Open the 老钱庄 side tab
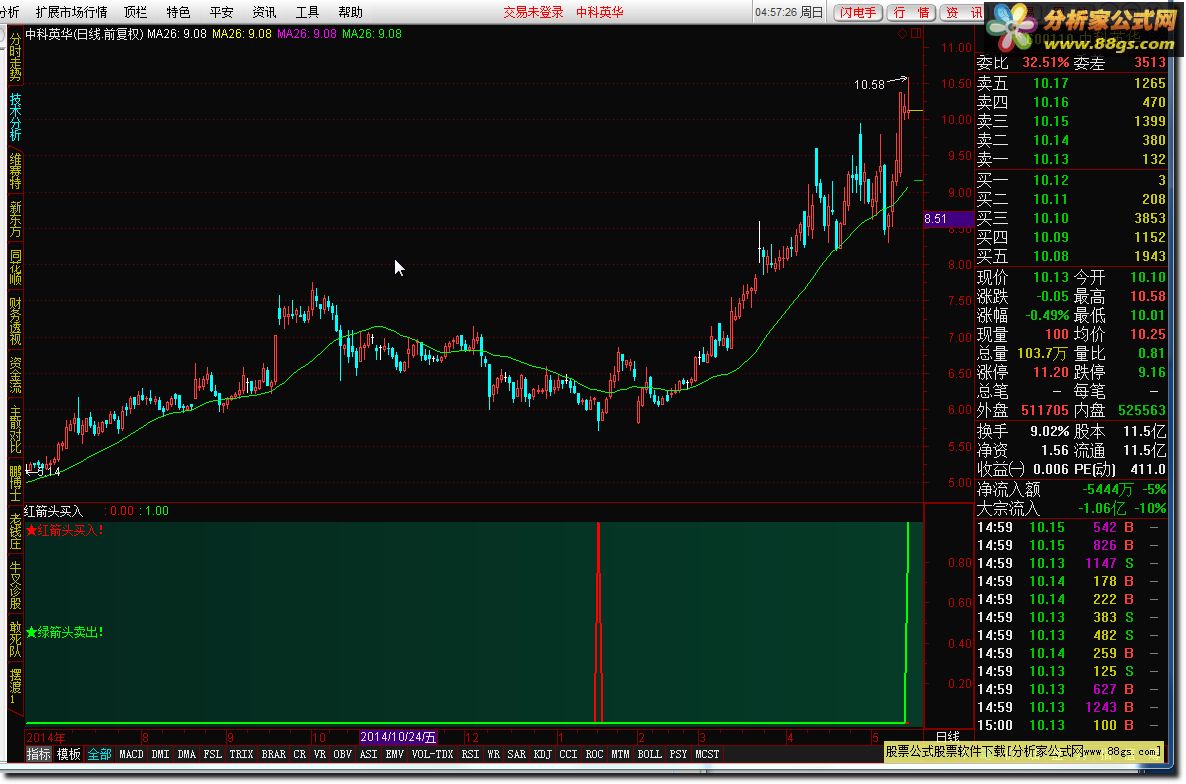Viewport: 1186px width, 784px height. pos(15,531)
